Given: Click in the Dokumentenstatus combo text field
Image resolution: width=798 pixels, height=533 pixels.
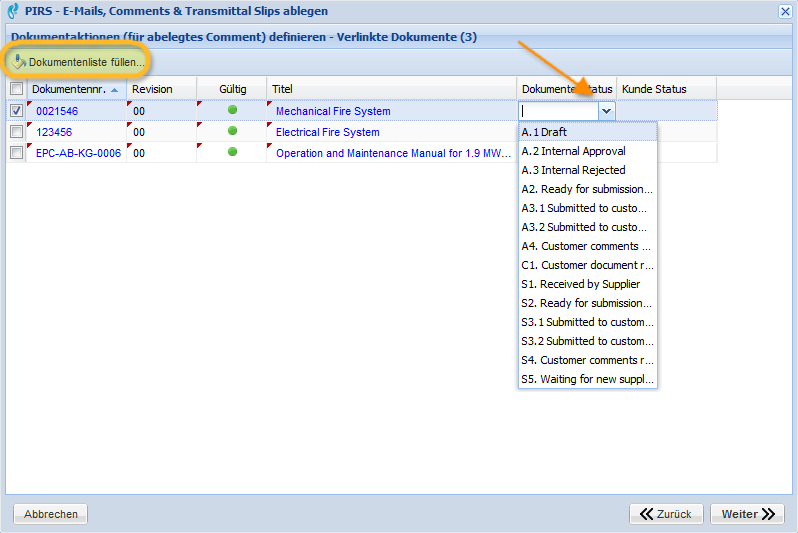Looking at the screenshot, I should pyautogui.click(x=558, y=111).
